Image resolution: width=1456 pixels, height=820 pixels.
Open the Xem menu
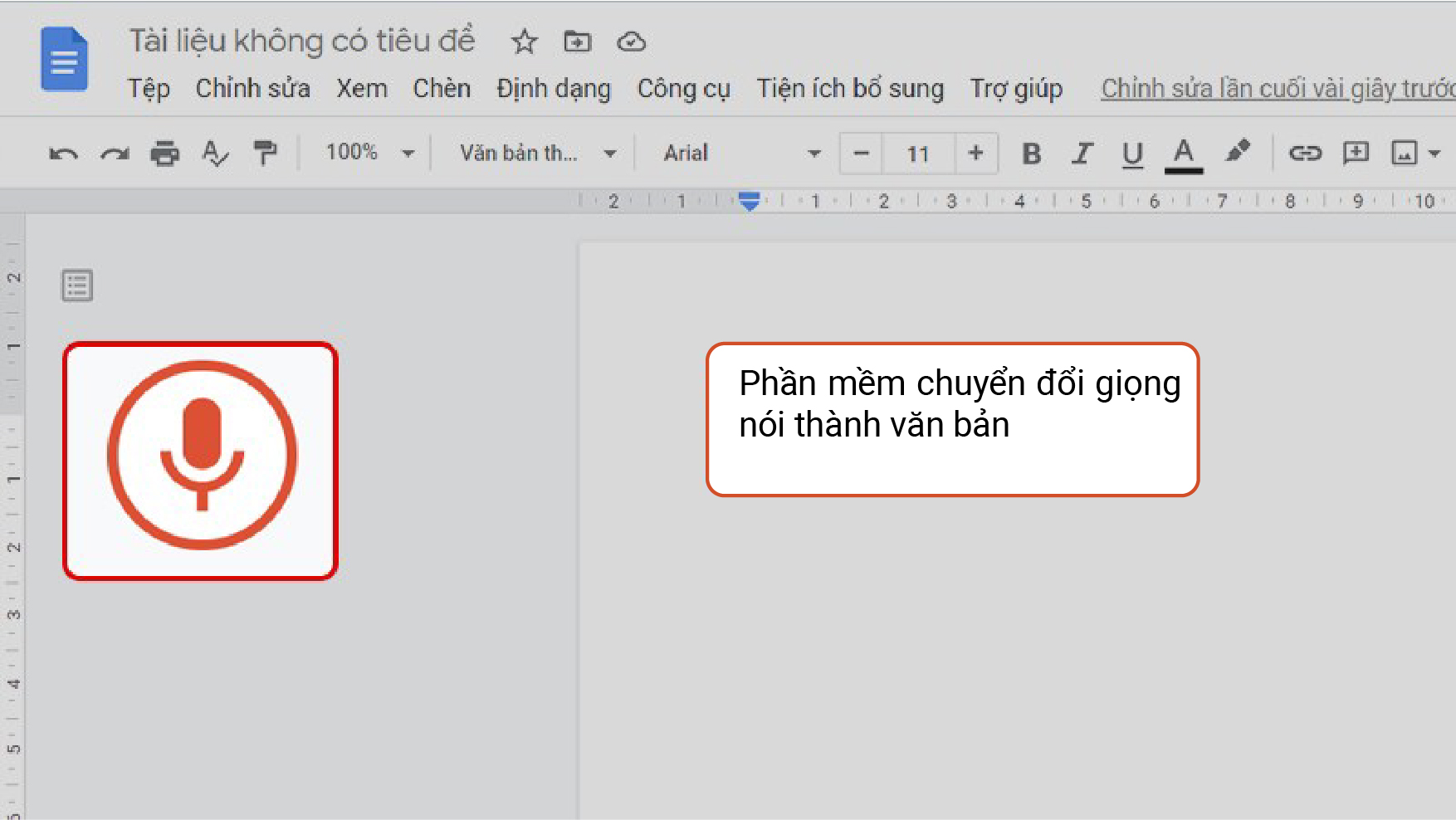(x=362, y=88)
